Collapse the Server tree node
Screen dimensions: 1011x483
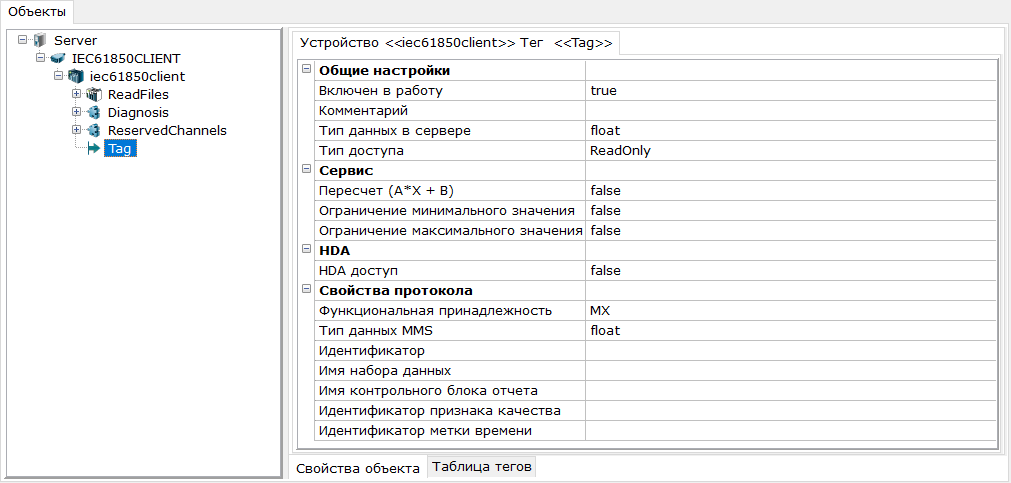point(23,40)
